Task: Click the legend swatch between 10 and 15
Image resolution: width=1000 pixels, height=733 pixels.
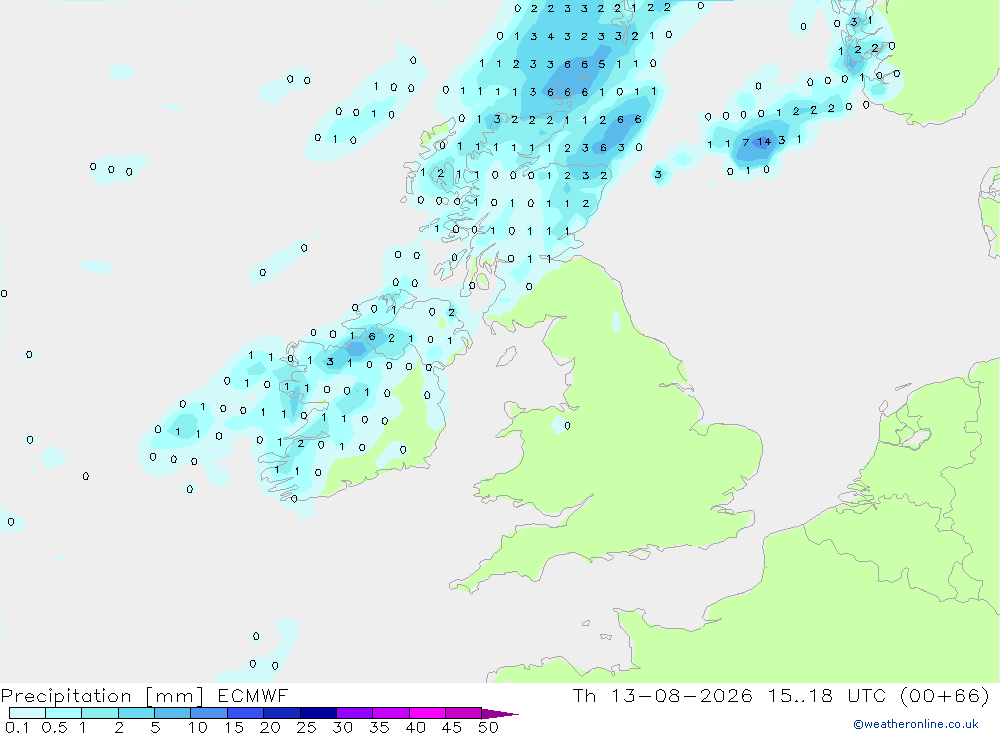Action: pos(209,713)
